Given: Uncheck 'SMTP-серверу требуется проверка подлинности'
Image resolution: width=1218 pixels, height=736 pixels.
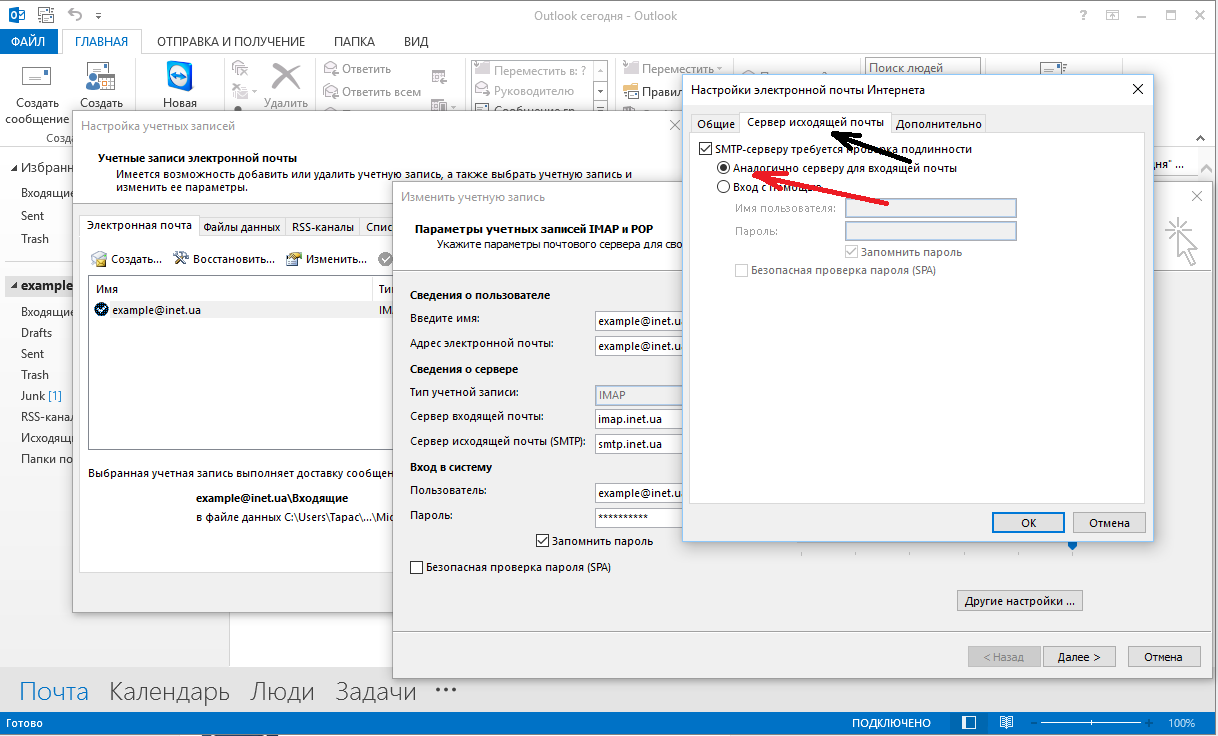Looking at the screenshot, I should click(706, 149).
